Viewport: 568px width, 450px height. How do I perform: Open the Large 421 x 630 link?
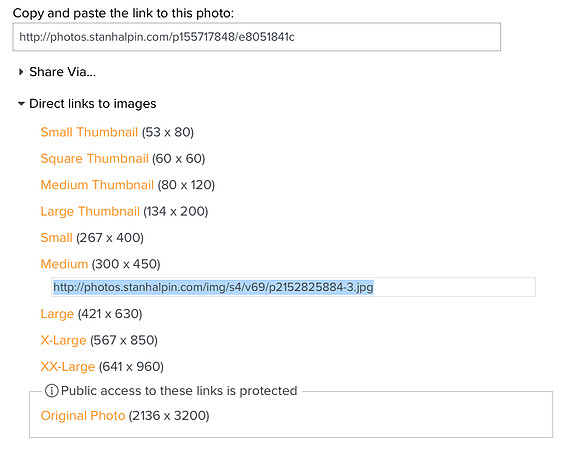click(57, 314)
